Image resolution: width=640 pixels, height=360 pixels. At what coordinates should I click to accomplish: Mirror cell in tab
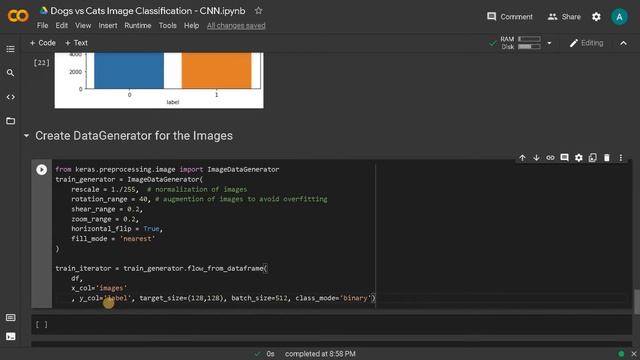click(593, 158)
